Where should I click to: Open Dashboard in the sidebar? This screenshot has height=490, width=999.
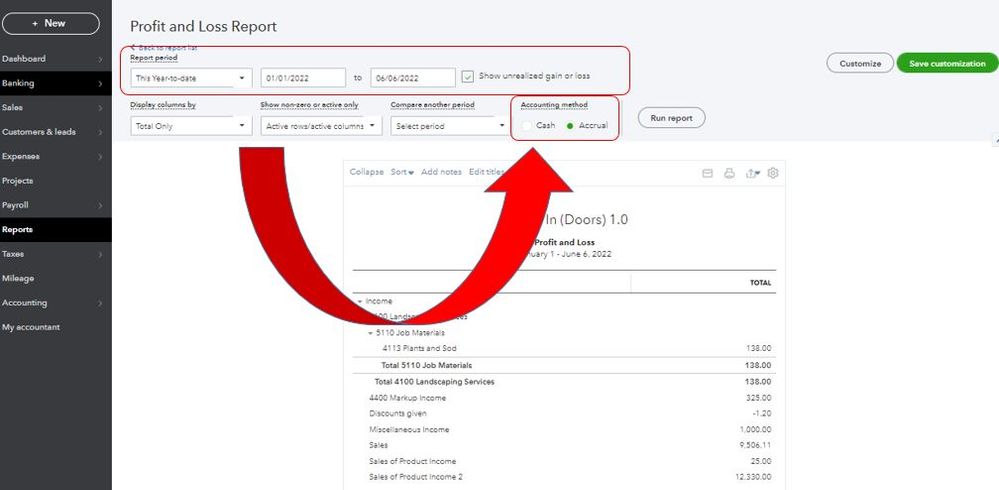pyautogui.click(x=24, y=59)
